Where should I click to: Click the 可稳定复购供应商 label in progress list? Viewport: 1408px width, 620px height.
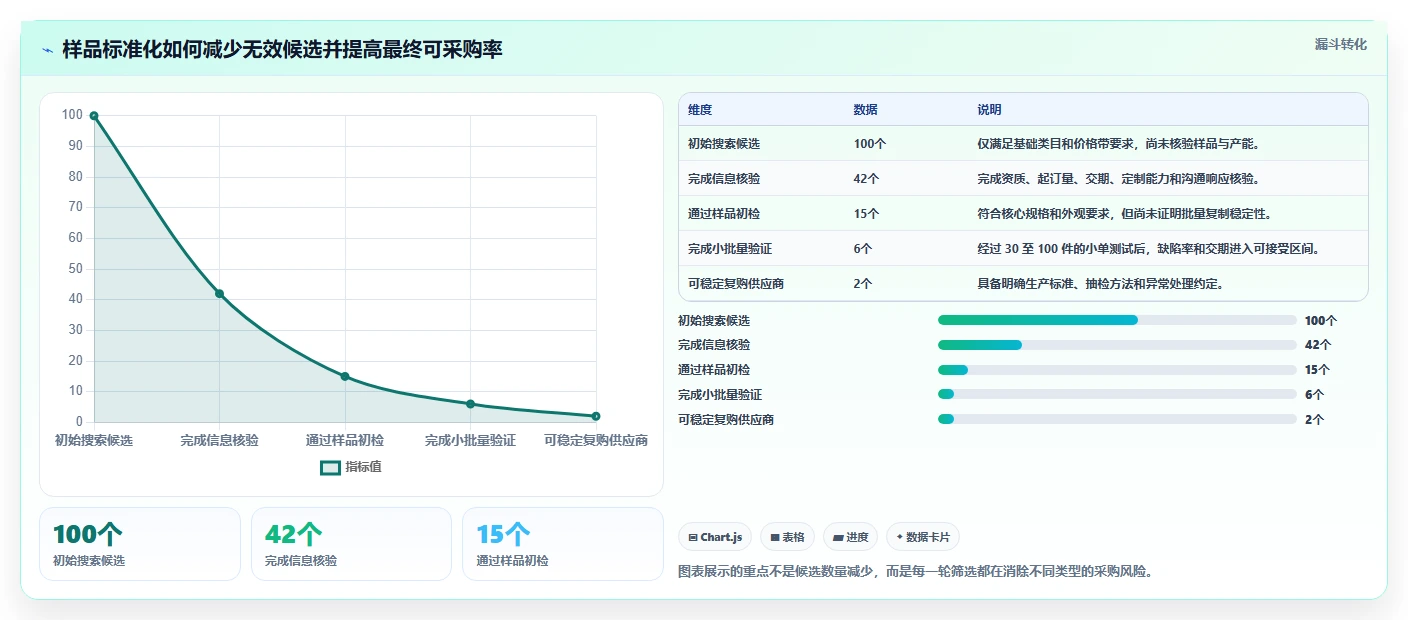(x=726, y=420)
